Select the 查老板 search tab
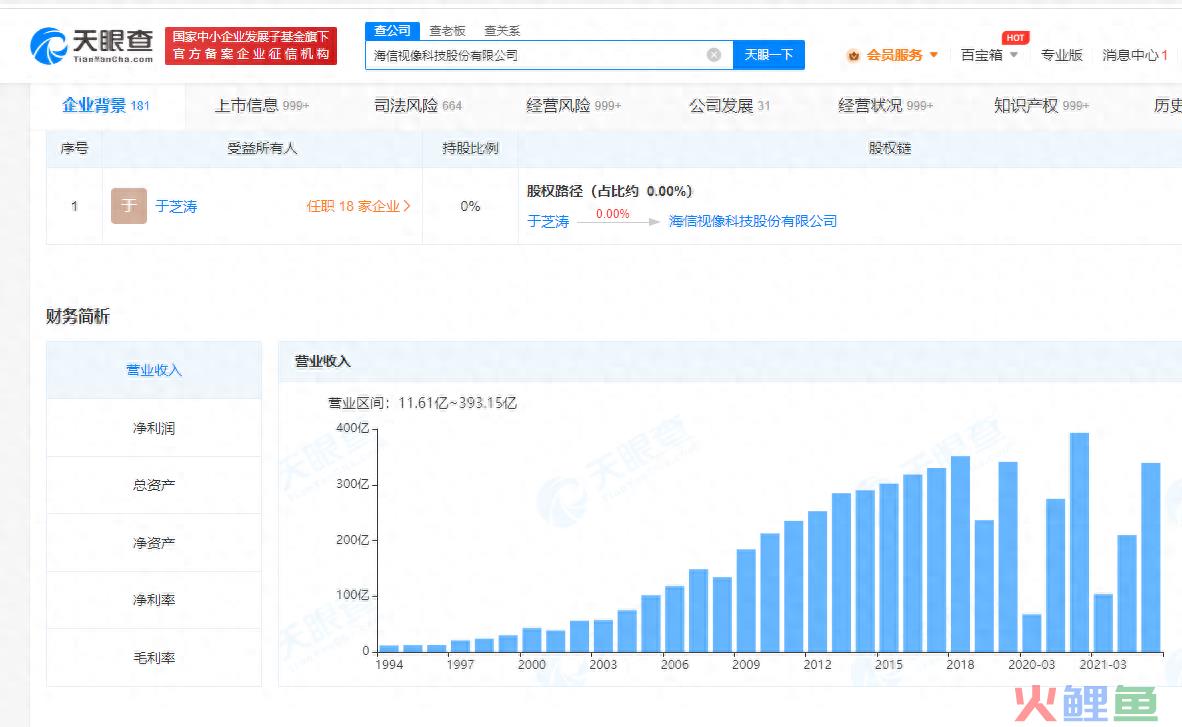The image size is (1182, 727). pos(447,31)
